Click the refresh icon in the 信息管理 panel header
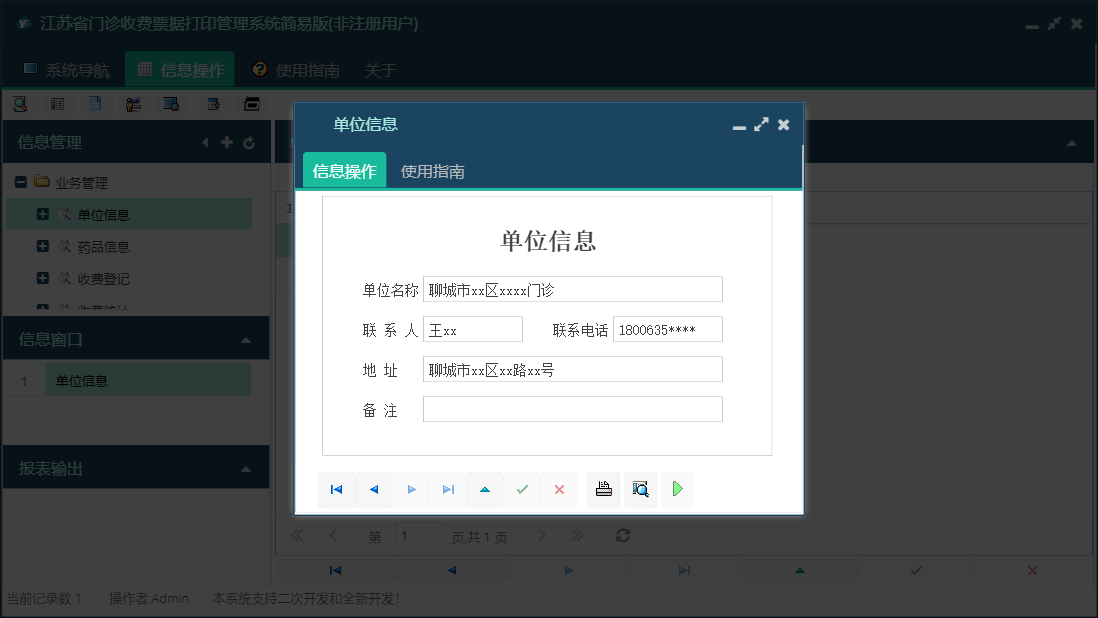Image resolution: width=1098 pixels, height=618 pixels. point(248,142)
